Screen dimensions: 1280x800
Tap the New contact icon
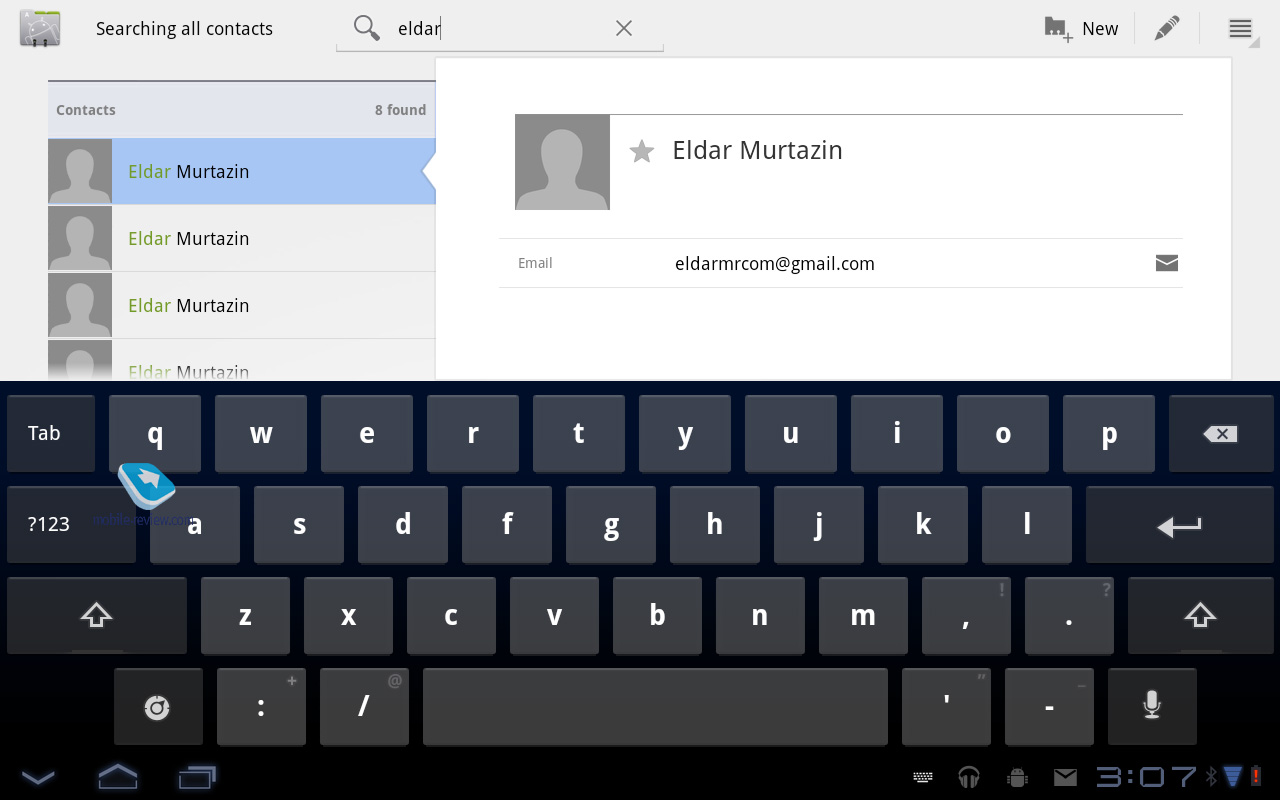[x=1081, y=29]
